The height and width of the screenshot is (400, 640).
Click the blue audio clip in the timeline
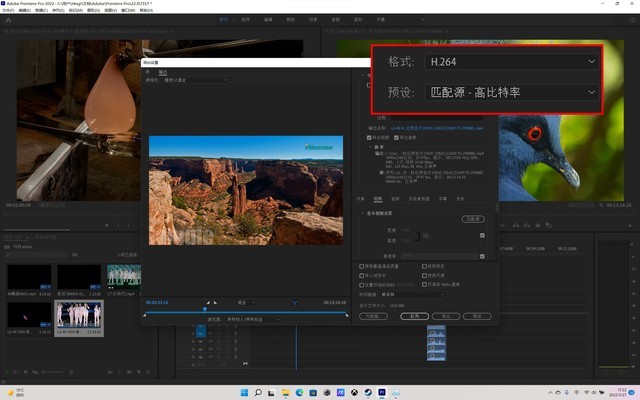point(436,343)
